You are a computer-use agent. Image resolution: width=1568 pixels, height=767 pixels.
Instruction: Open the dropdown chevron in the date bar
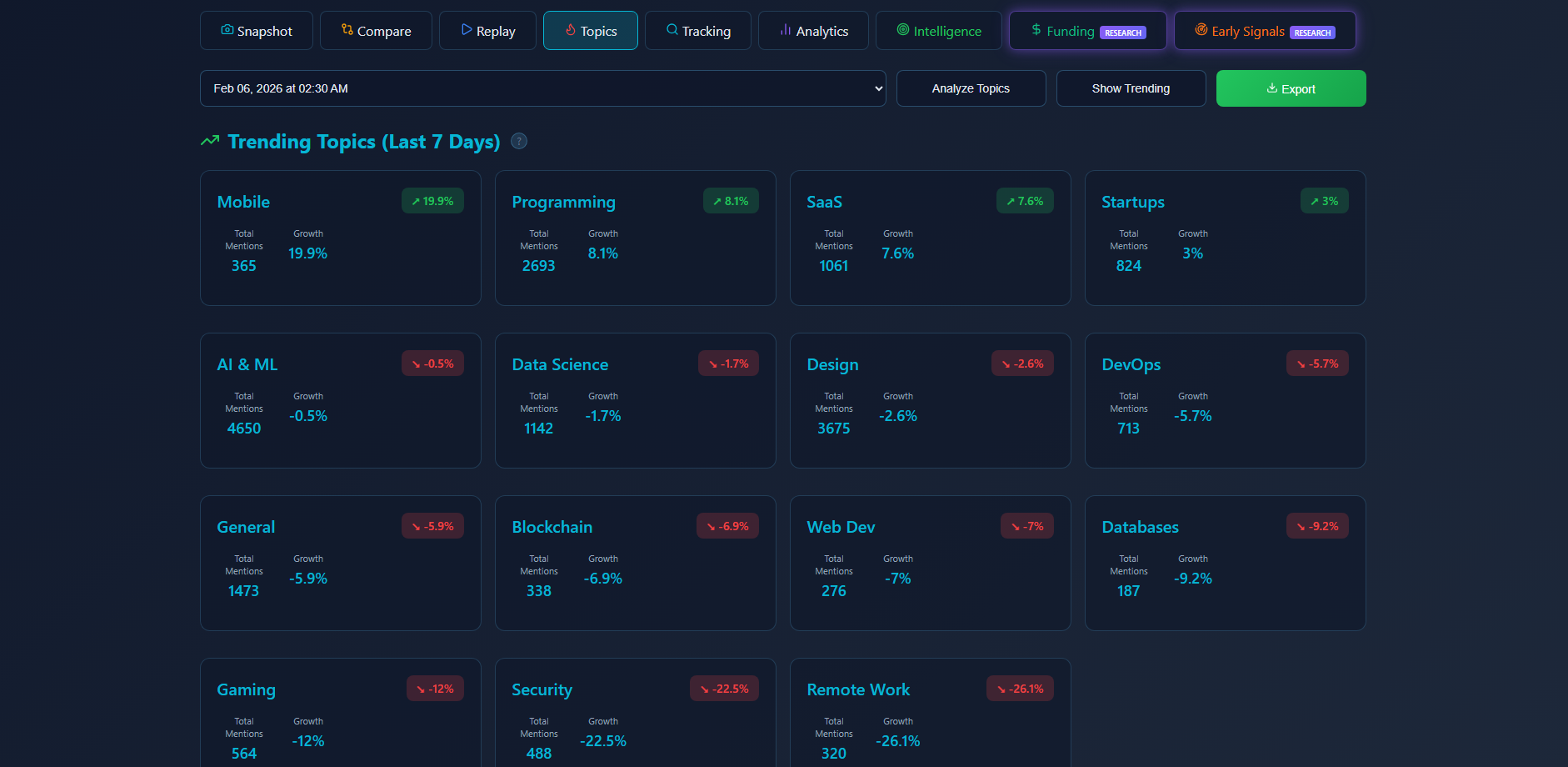pos(878,88)
